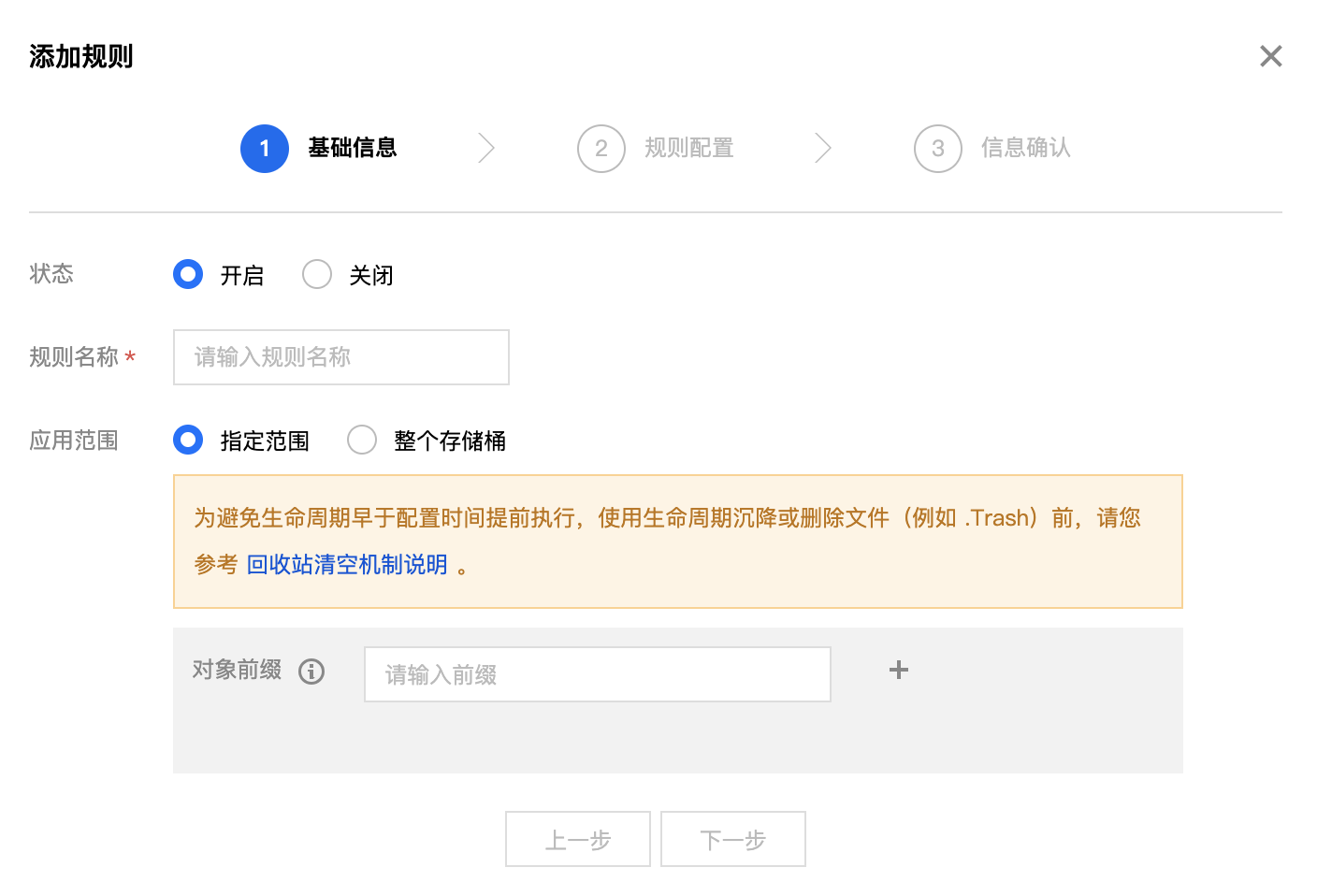1317x896 pixels.
Task: Open the 回收站清空机制说明 link
Action: coord(347,565)
